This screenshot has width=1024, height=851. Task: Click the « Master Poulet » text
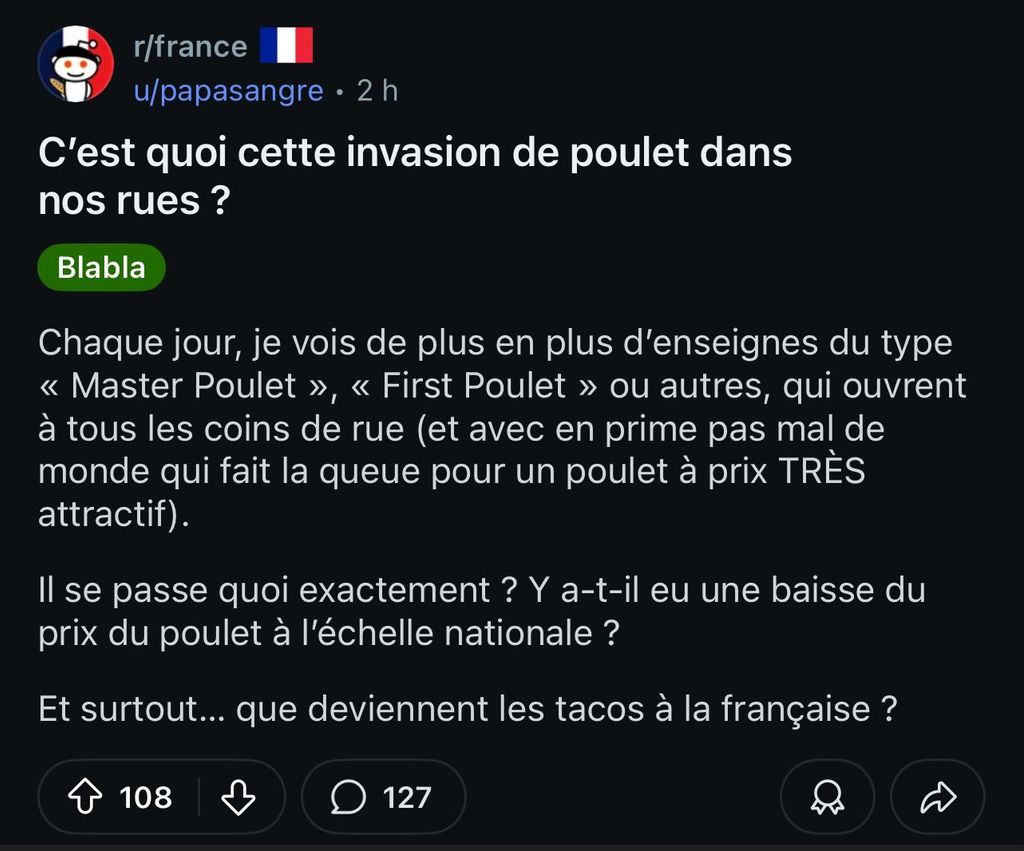(184, 385)
